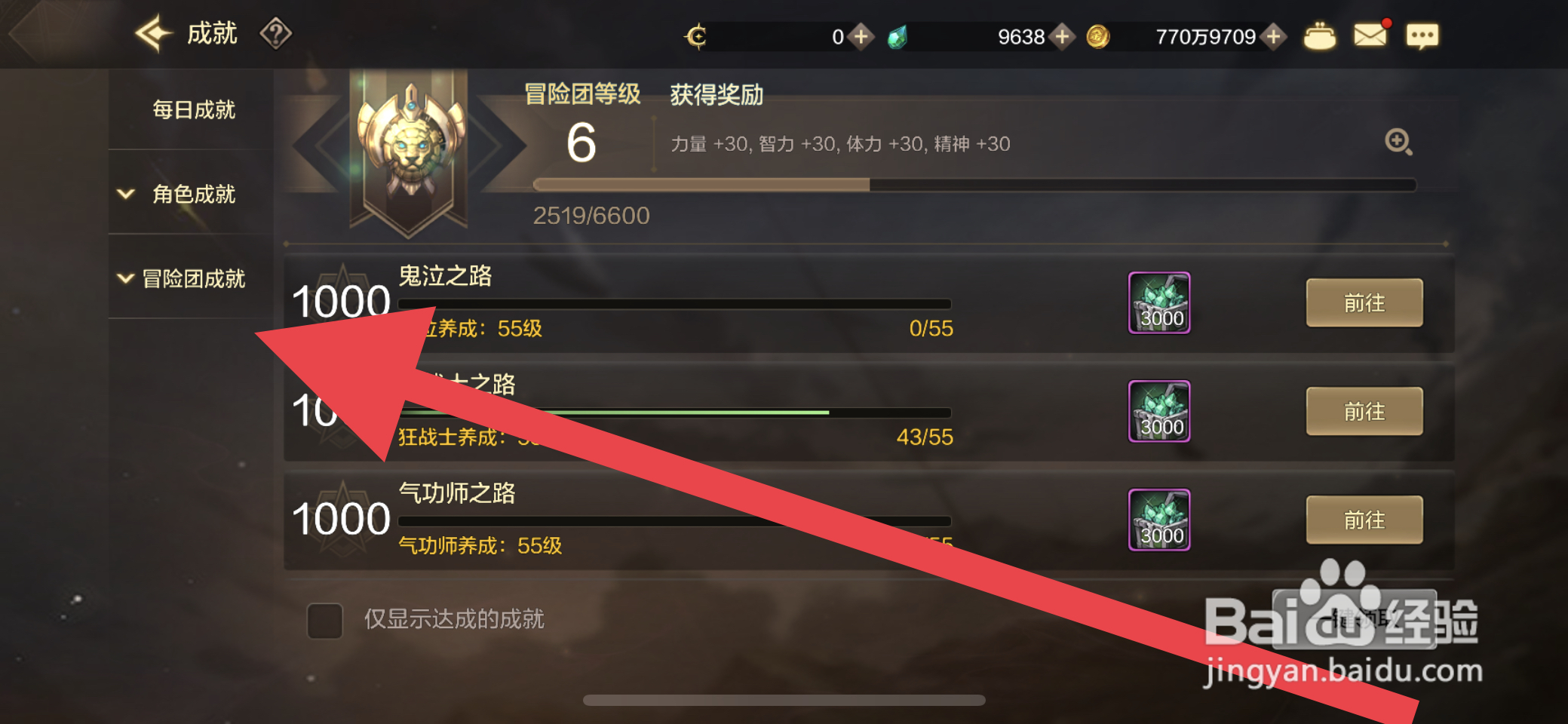Click 前往 for 狂战士 achievement
Viewport: 1568px width, 724px height.
pyautogui.click(x=1364, y=412)
